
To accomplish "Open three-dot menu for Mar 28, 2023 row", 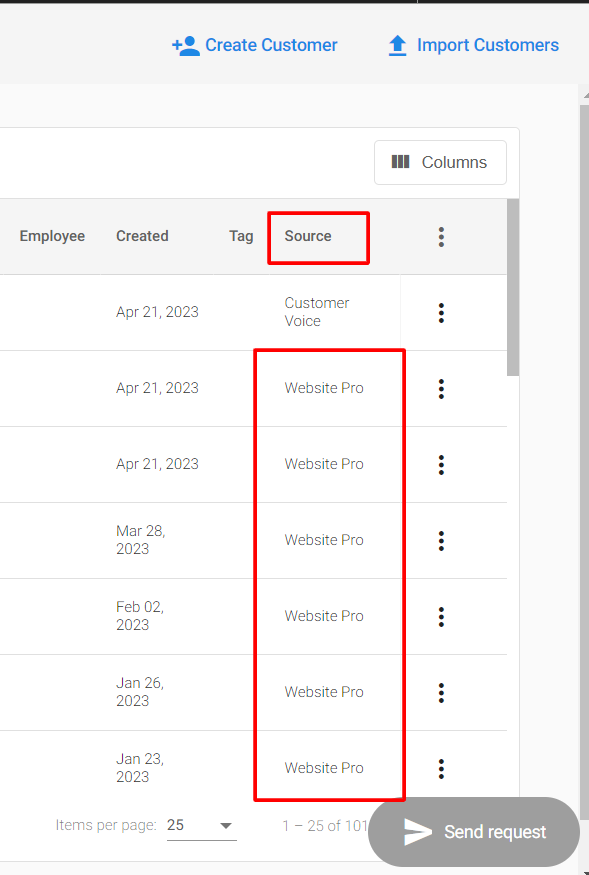I will click(x=441, y=541).
